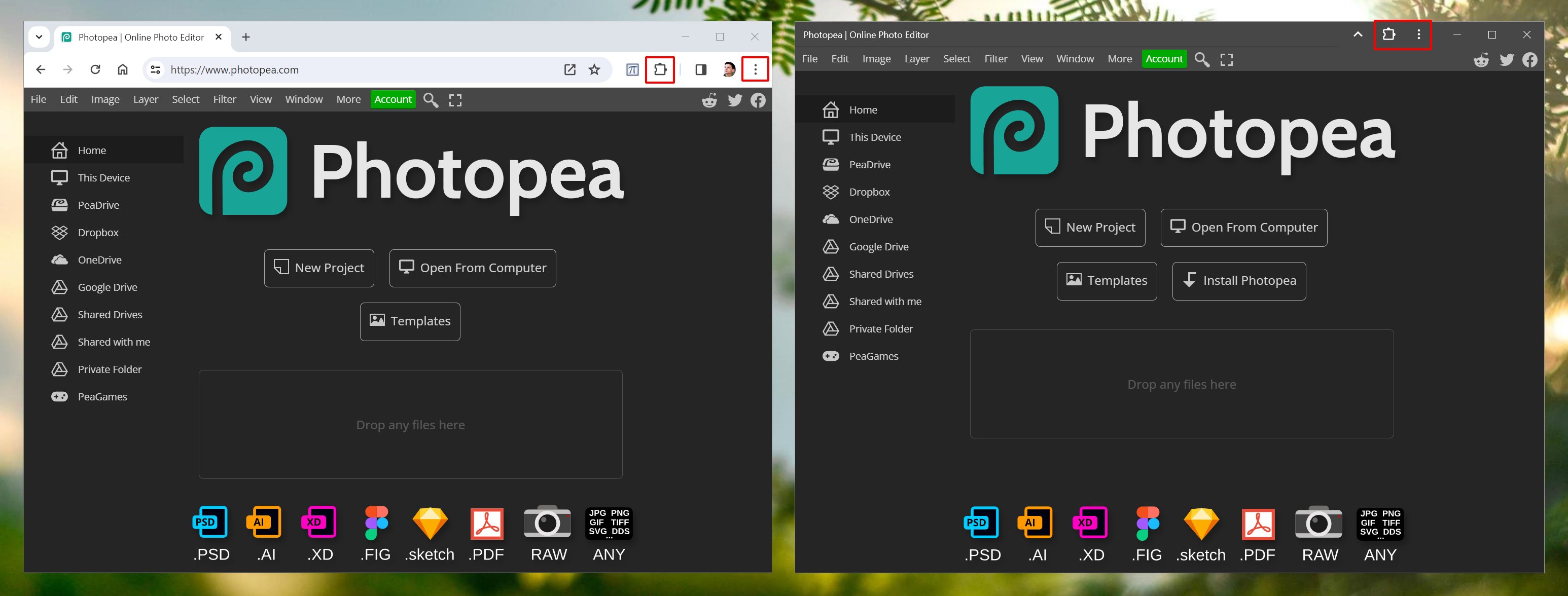Open the Image menu in the app window

[x=876, y=58]
